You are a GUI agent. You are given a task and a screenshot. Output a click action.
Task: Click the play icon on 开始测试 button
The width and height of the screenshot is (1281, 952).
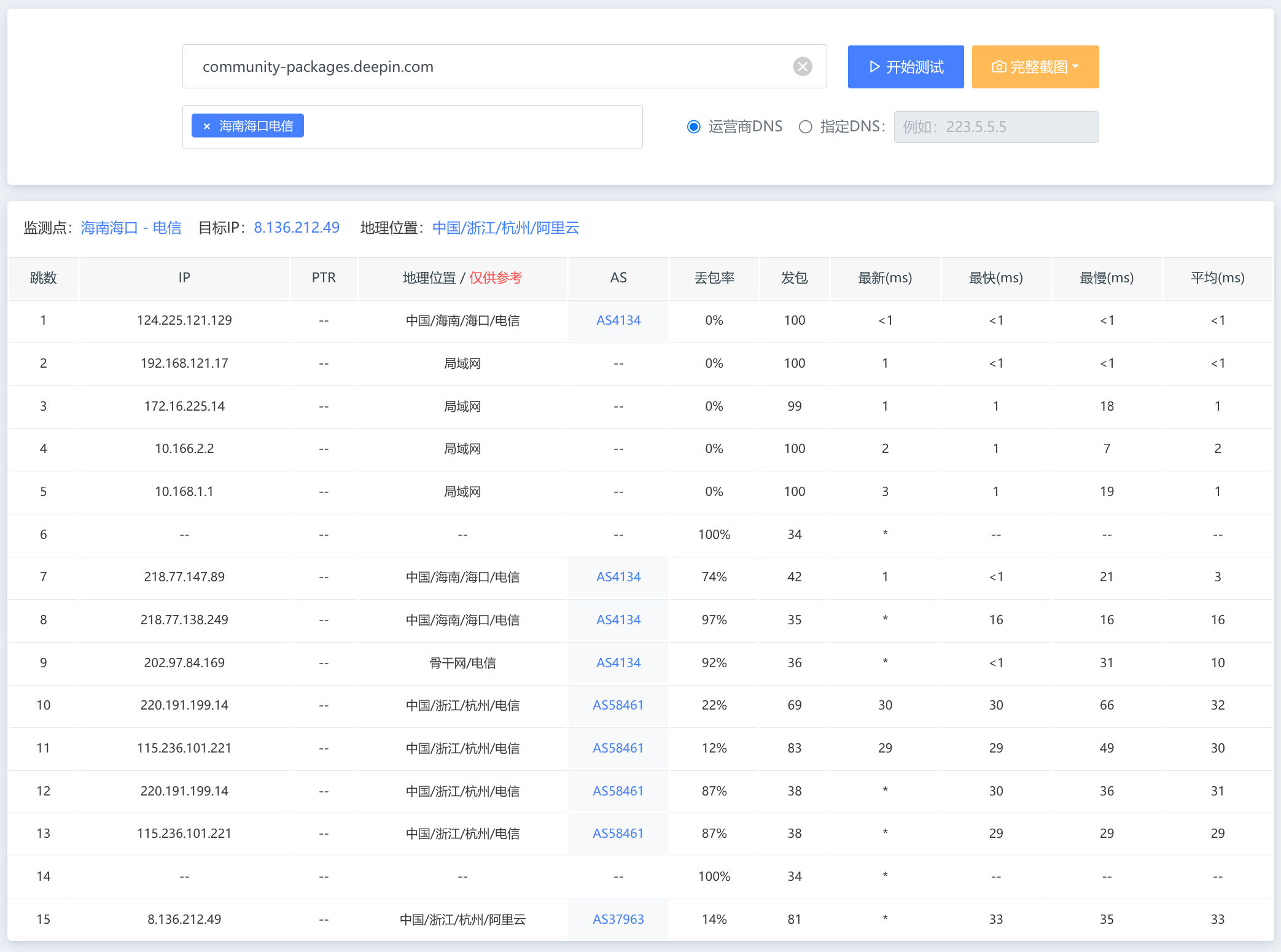click(x=874, y=67)
